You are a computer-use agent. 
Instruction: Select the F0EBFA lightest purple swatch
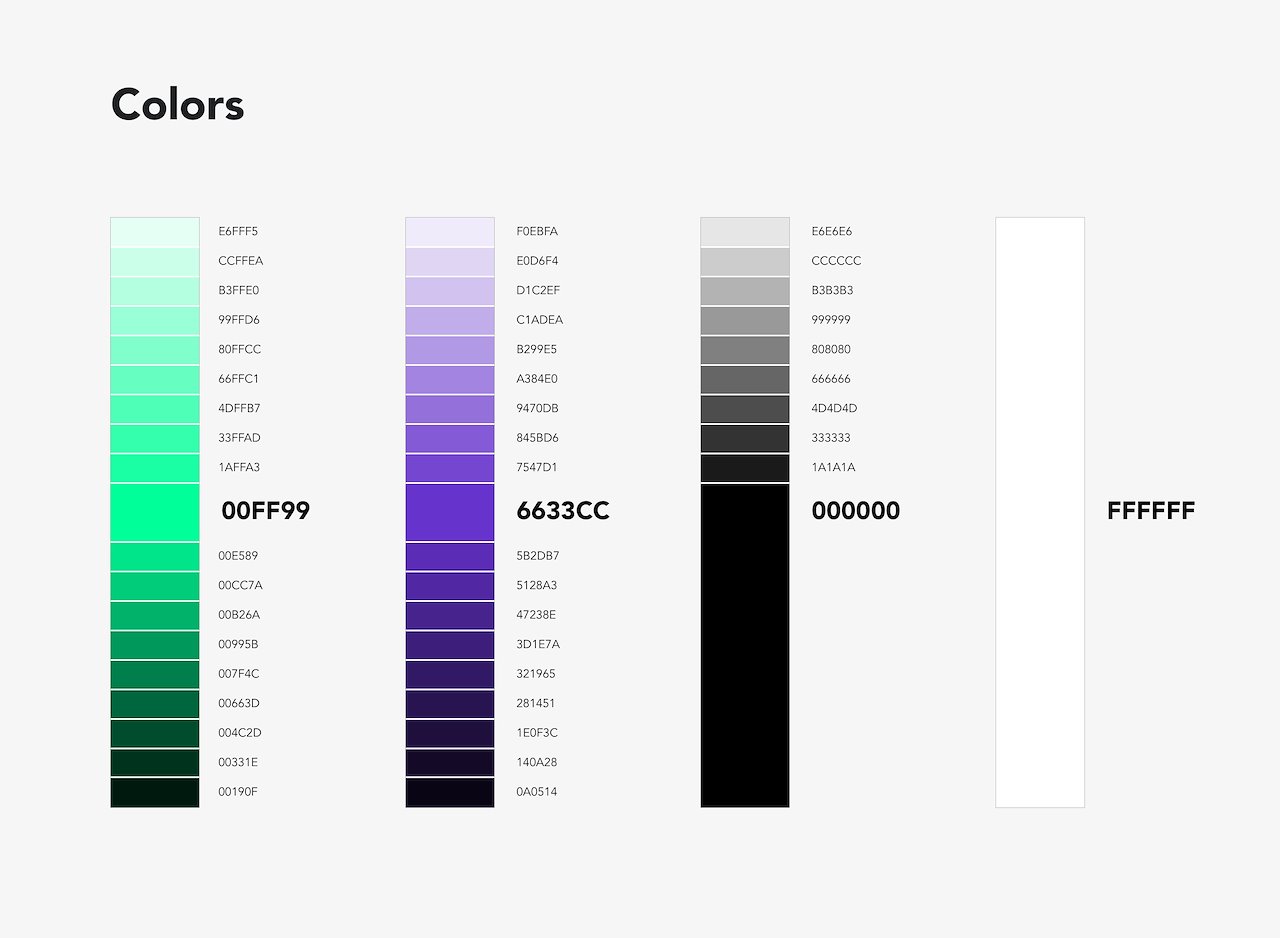[450, 232]
